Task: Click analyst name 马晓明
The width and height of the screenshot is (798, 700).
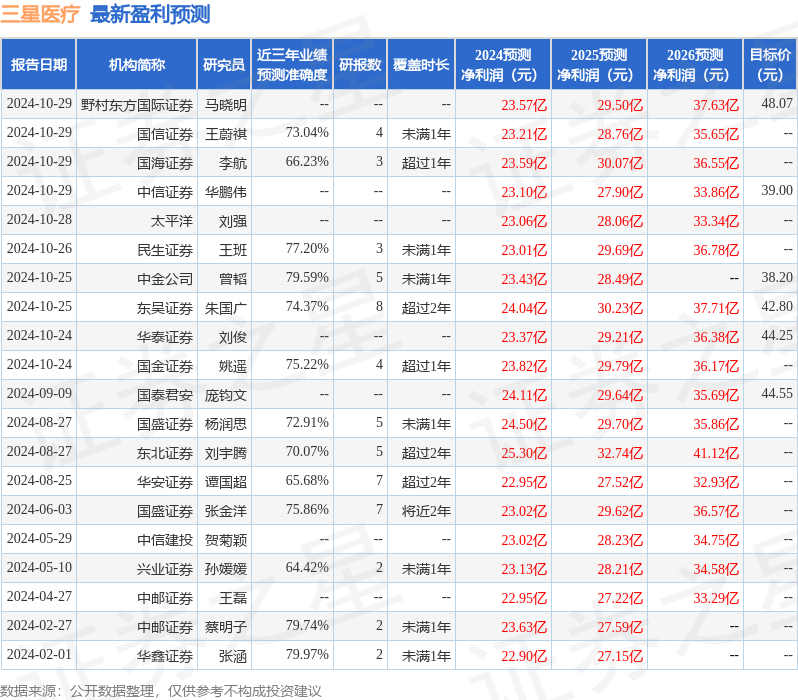Action: pos(225,105)
